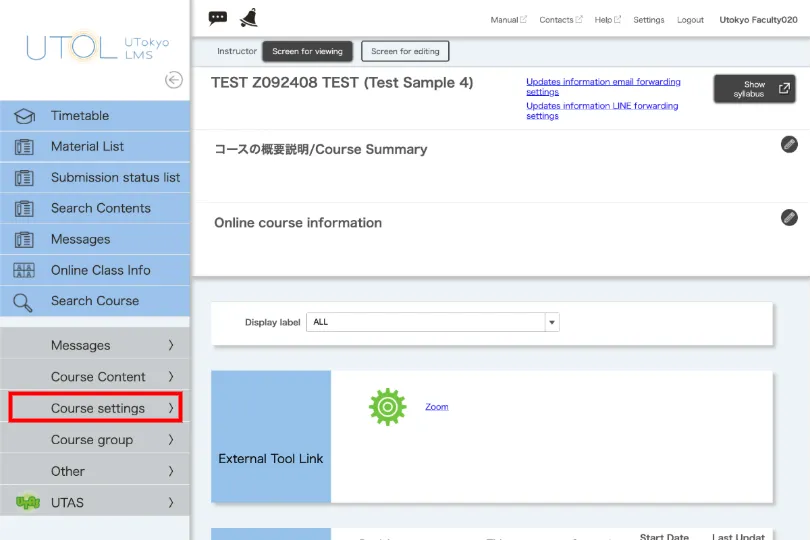Edit Course Summary with pencil icon
This screenshot has width=811, height=540.
(x=789, y=144)
